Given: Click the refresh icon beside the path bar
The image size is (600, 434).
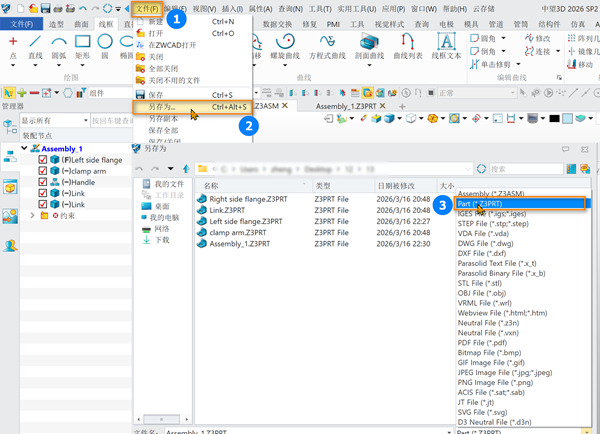Looking at the screenshot, I should [x=481, y=169].
